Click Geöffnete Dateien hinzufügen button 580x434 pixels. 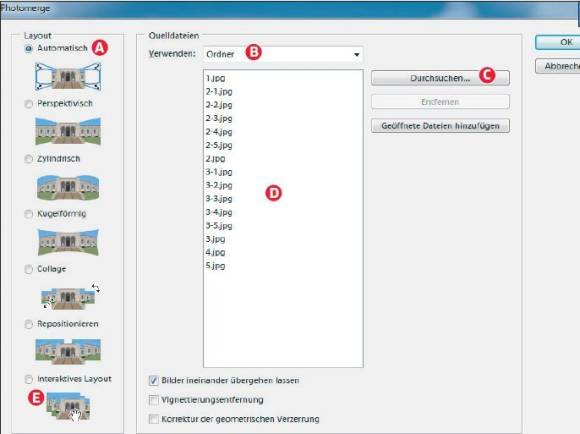pos(440,126)
